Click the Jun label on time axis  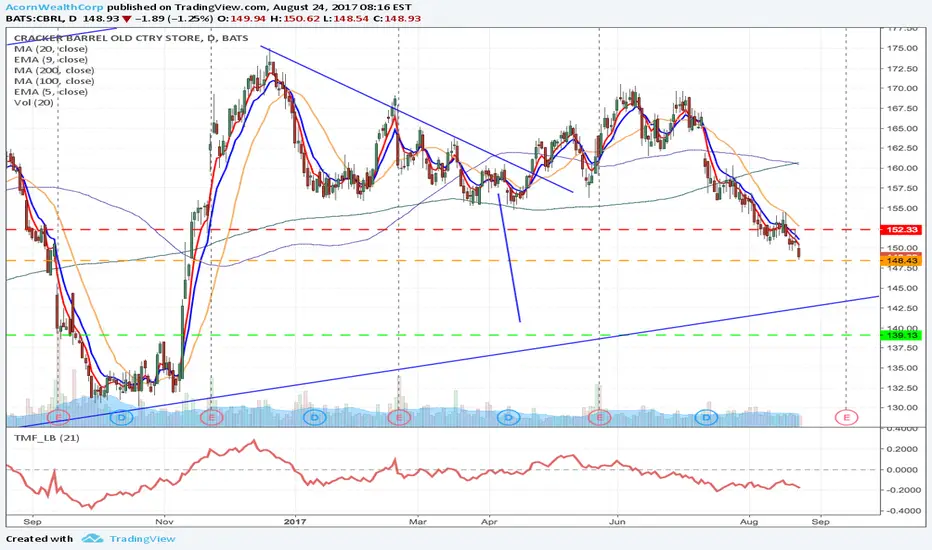coord(618,521)
